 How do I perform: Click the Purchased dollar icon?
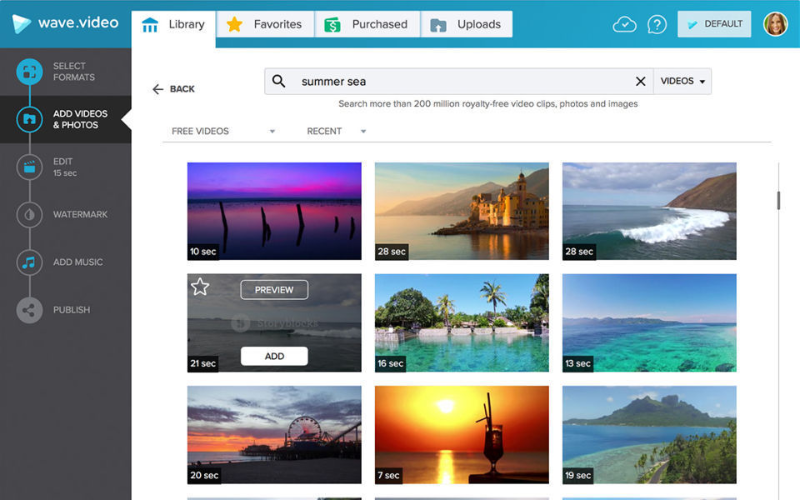point(332,24)
